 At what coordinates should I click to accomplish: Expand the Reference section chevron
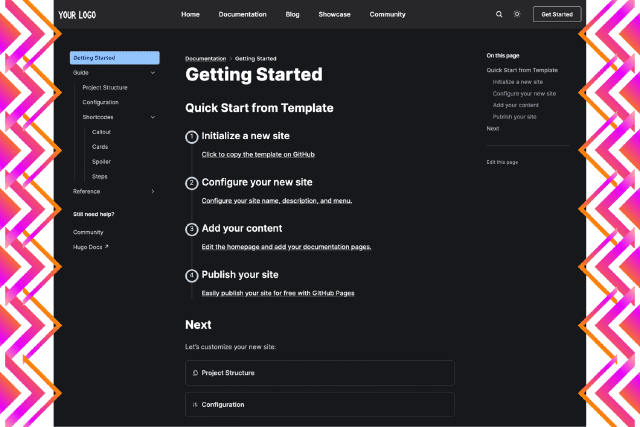click(x=152, y=191)
